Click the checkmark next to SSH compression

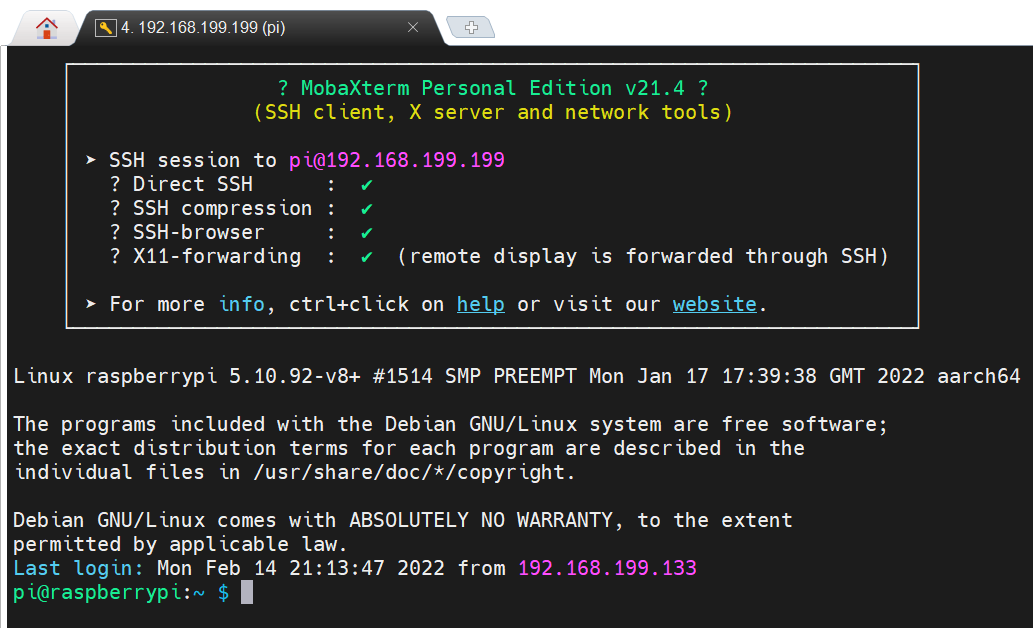coord(367,209)
